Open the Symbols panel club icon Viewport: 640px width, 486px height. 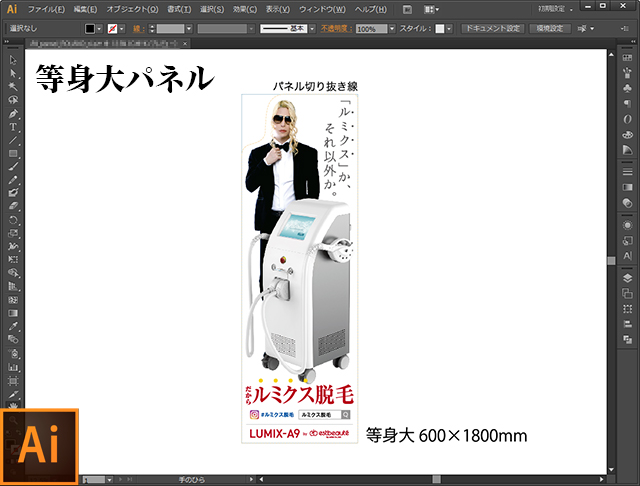(x=627, y=89)
